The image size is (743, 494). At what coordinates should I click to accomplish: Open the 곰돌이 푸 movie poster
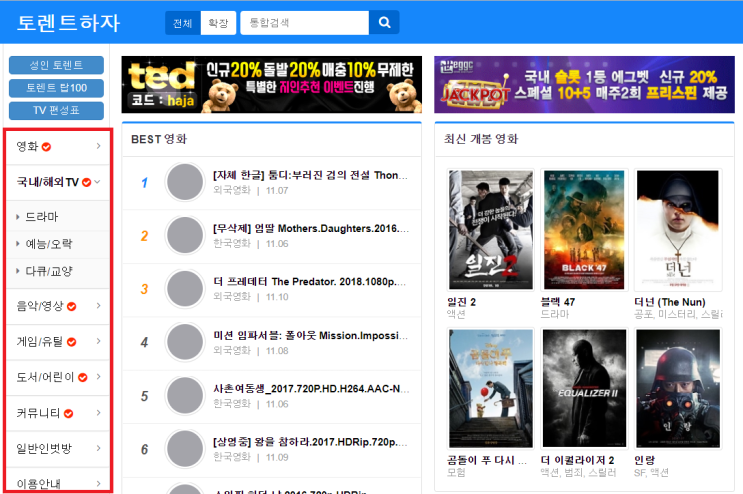tap(491, 388)
